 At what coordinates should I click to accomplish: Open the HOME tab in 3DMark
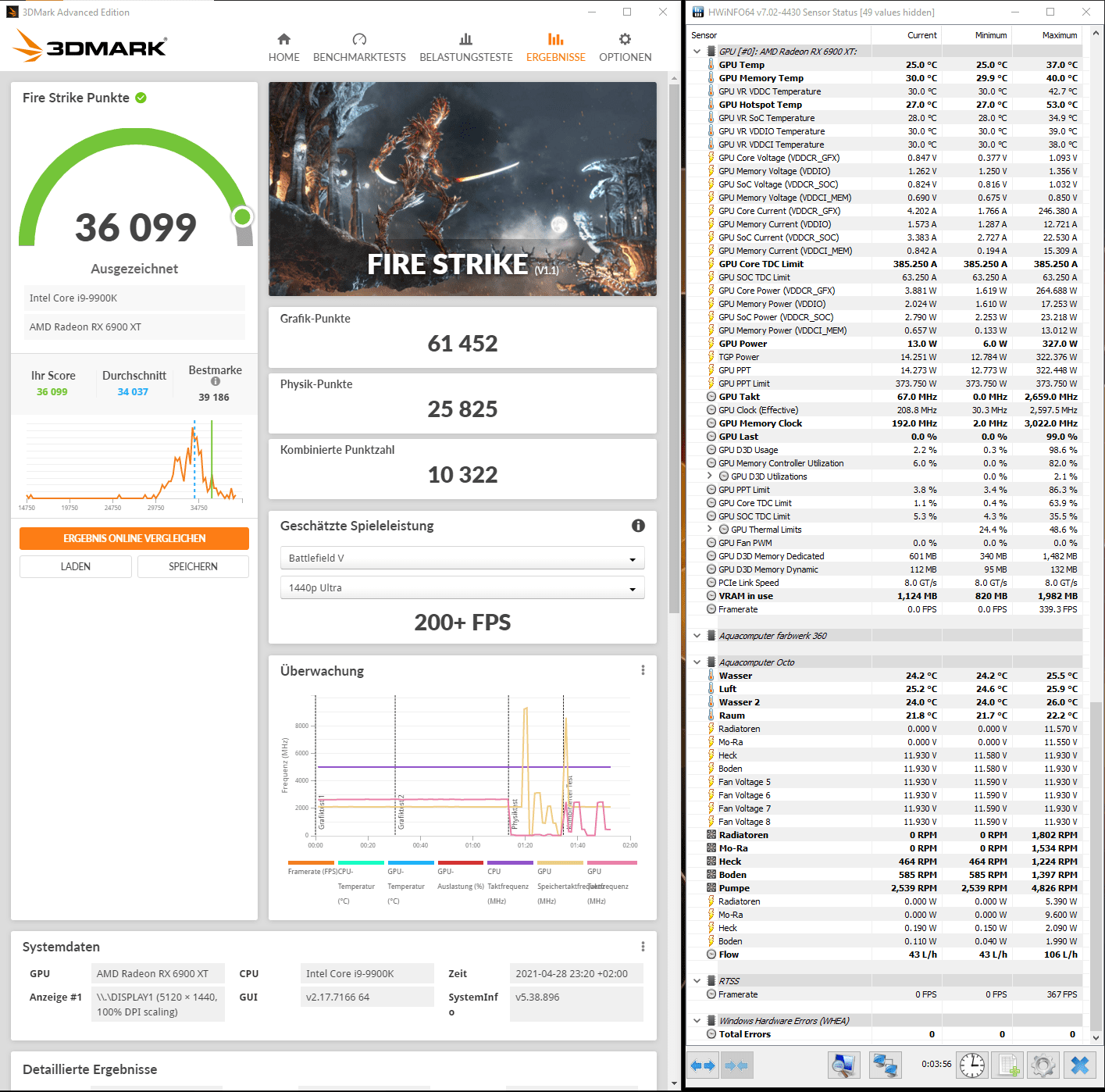click(284, 48)
